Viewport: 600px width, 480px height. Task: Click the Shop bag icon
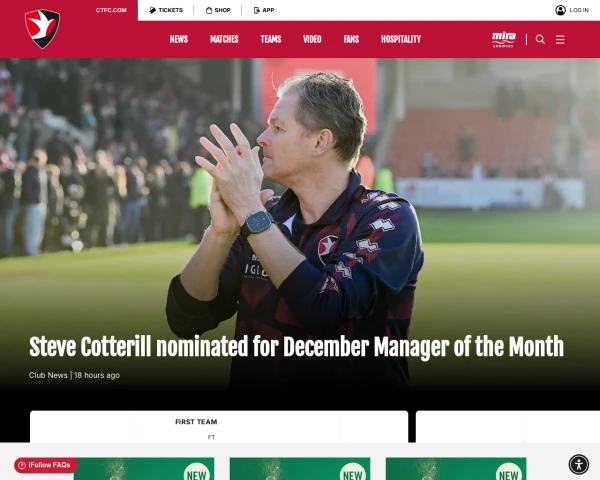pos(209,10)
